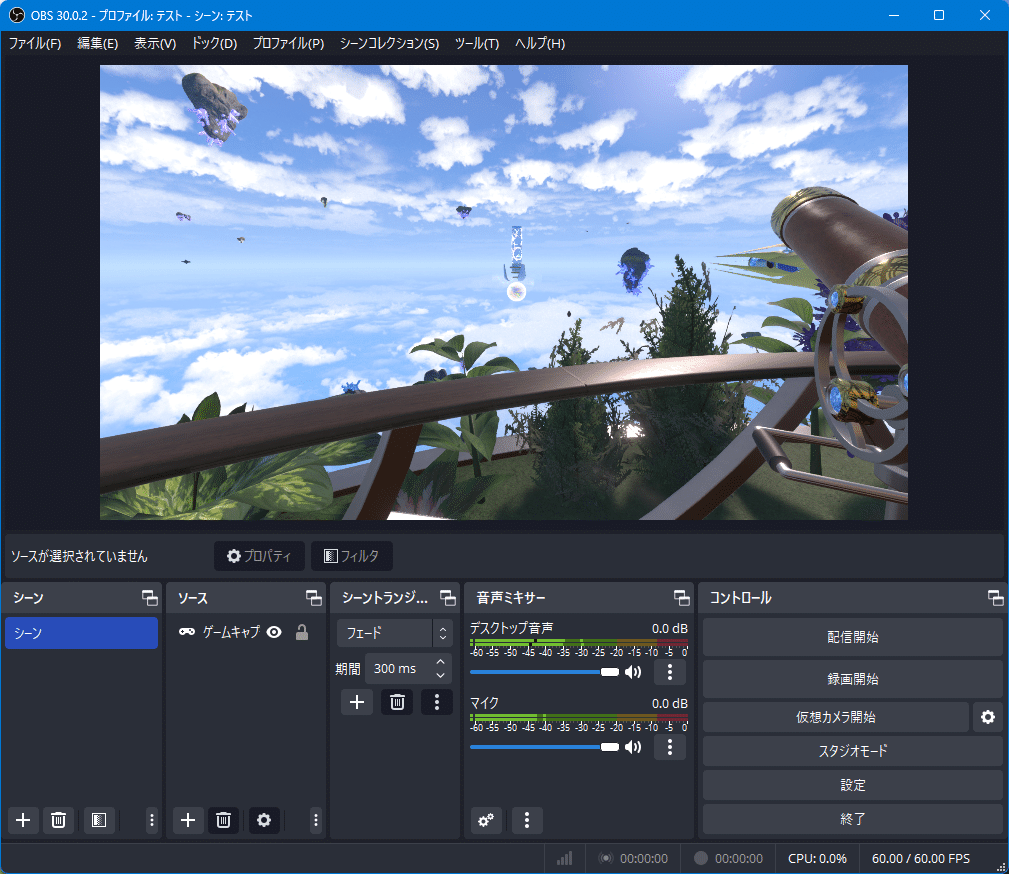Click フィルタ button

pyautogui.click(x=351, y=556)
